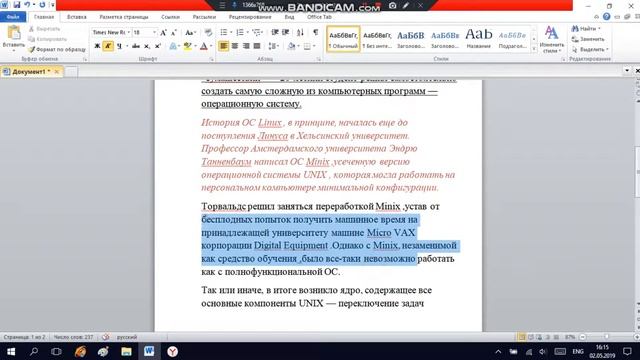Apply font color red A button
This screenshot has height=360, width=640.
pos(204,46)
